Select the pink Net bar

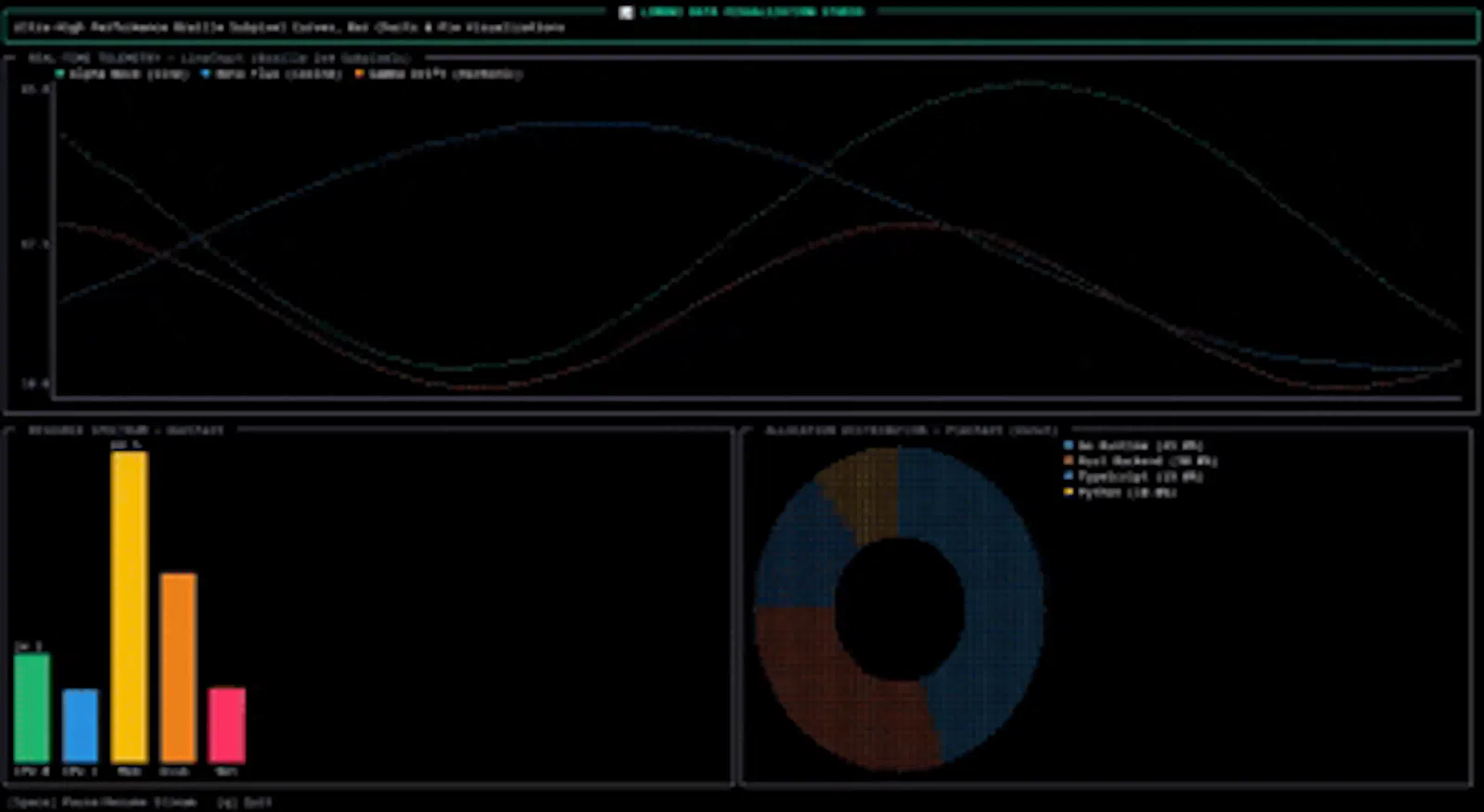pos(226,725)
